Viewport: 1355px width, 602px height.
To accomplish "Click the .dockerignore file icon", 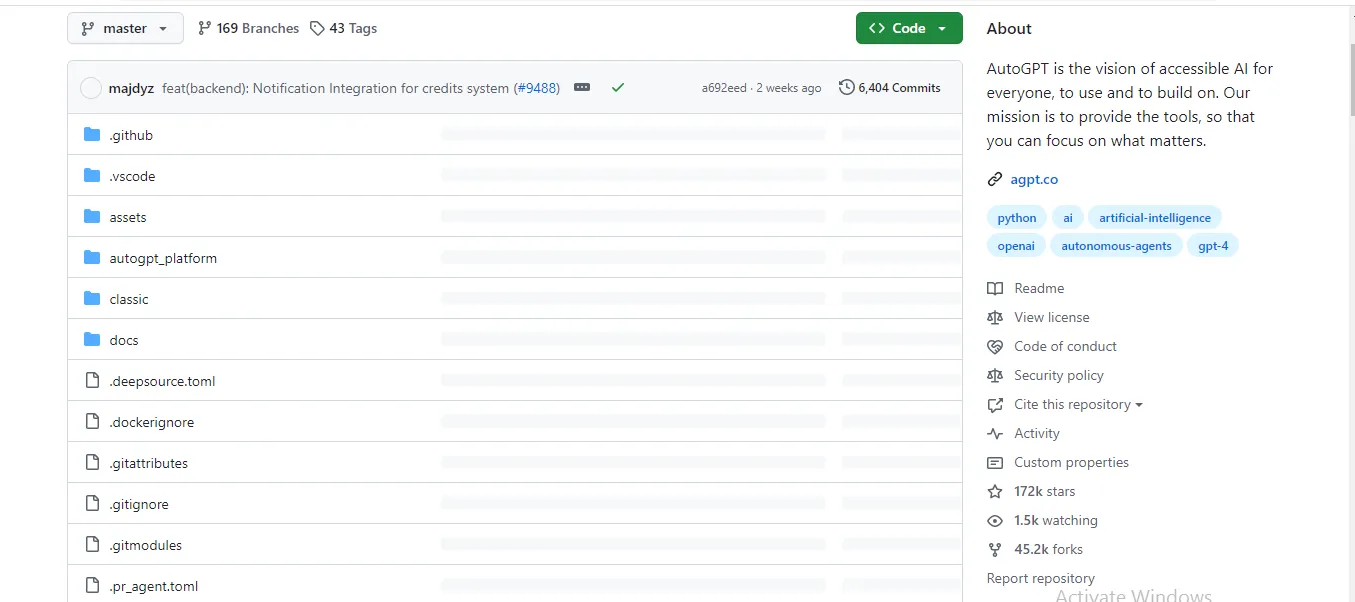I will coord(92,421).
